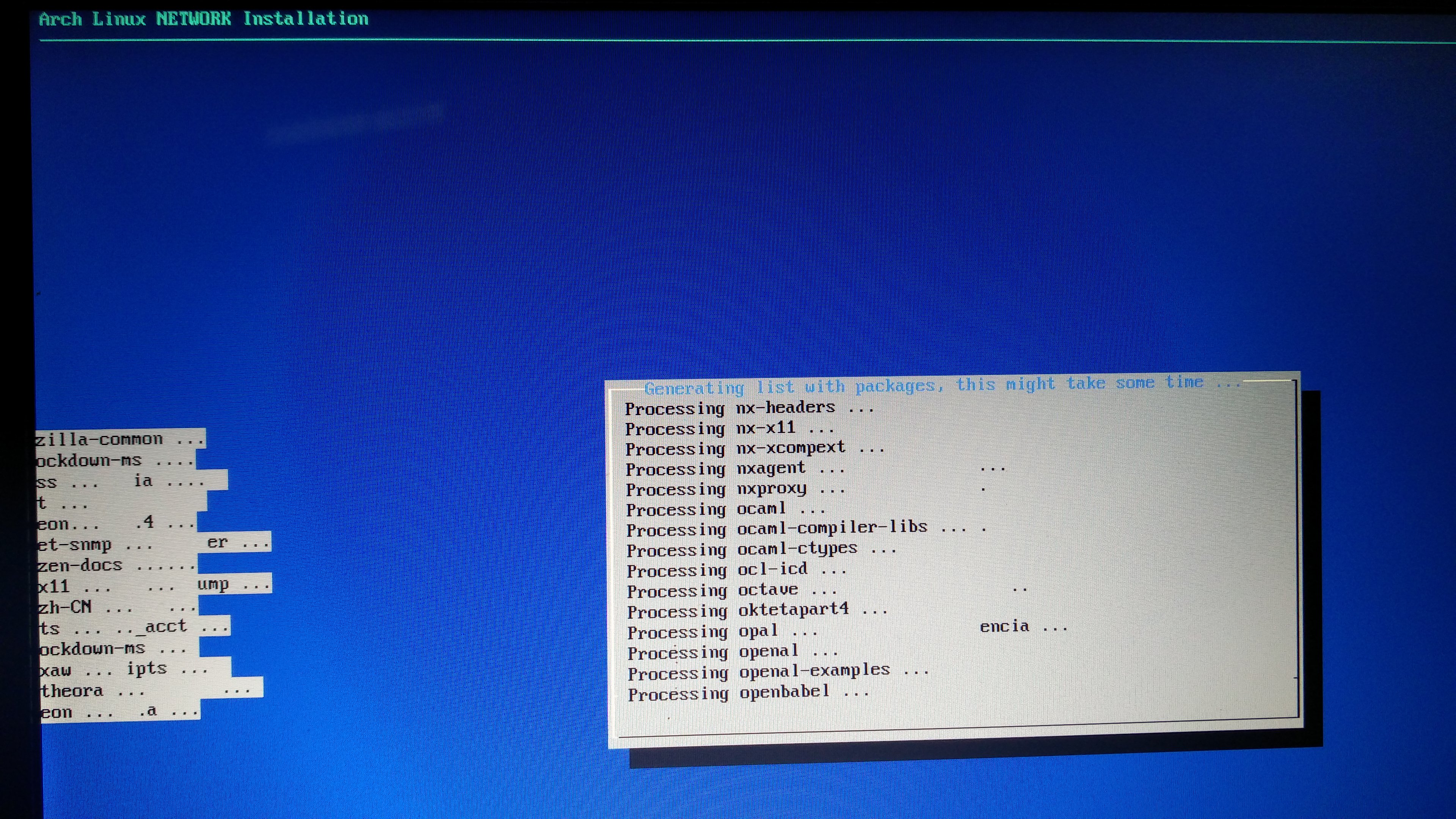The image size is (1456, 819).
Task: Click the 'Processing nx-x11 ...' line
Action: (x=729, y=428)
